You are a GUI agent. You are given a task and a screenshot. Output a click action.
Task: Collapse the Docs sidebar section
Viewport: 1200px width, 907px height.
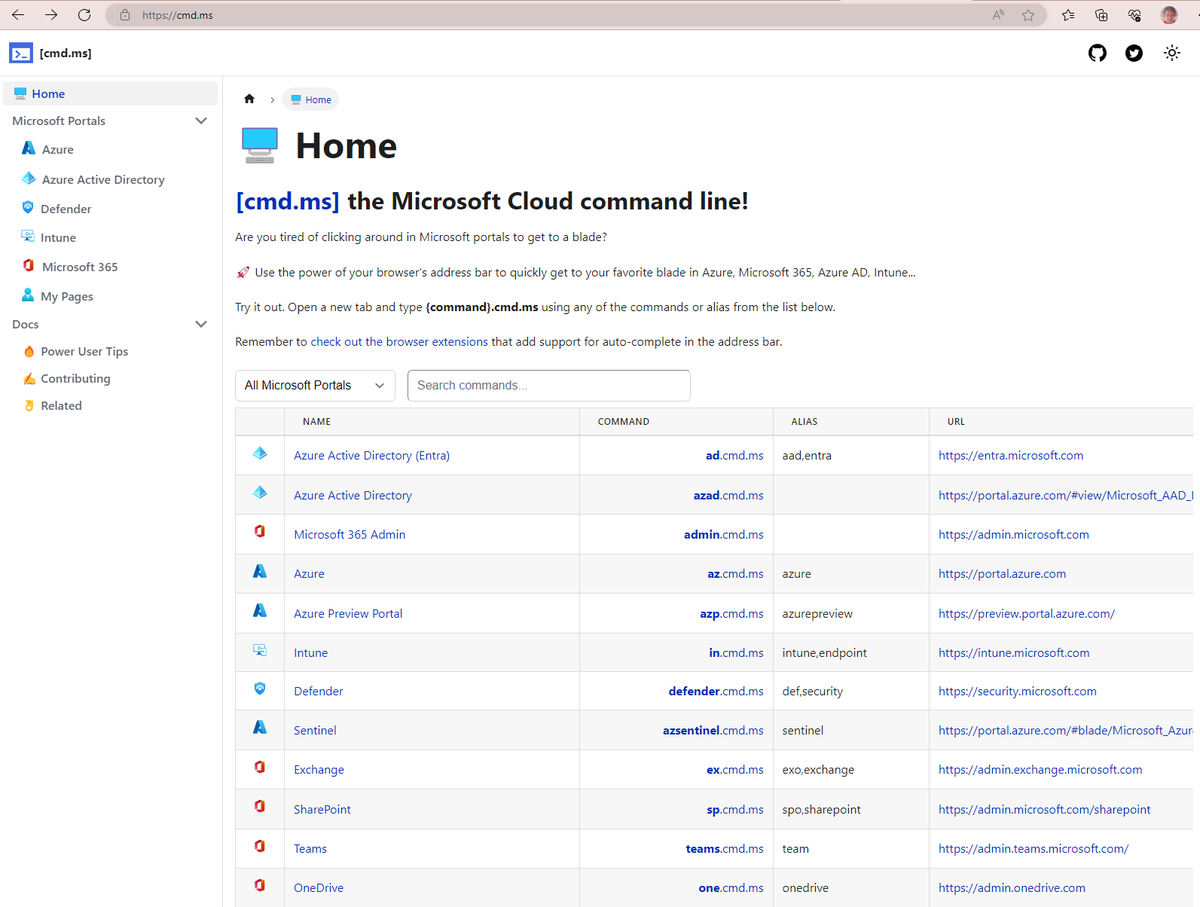click(x=201, y=324)
